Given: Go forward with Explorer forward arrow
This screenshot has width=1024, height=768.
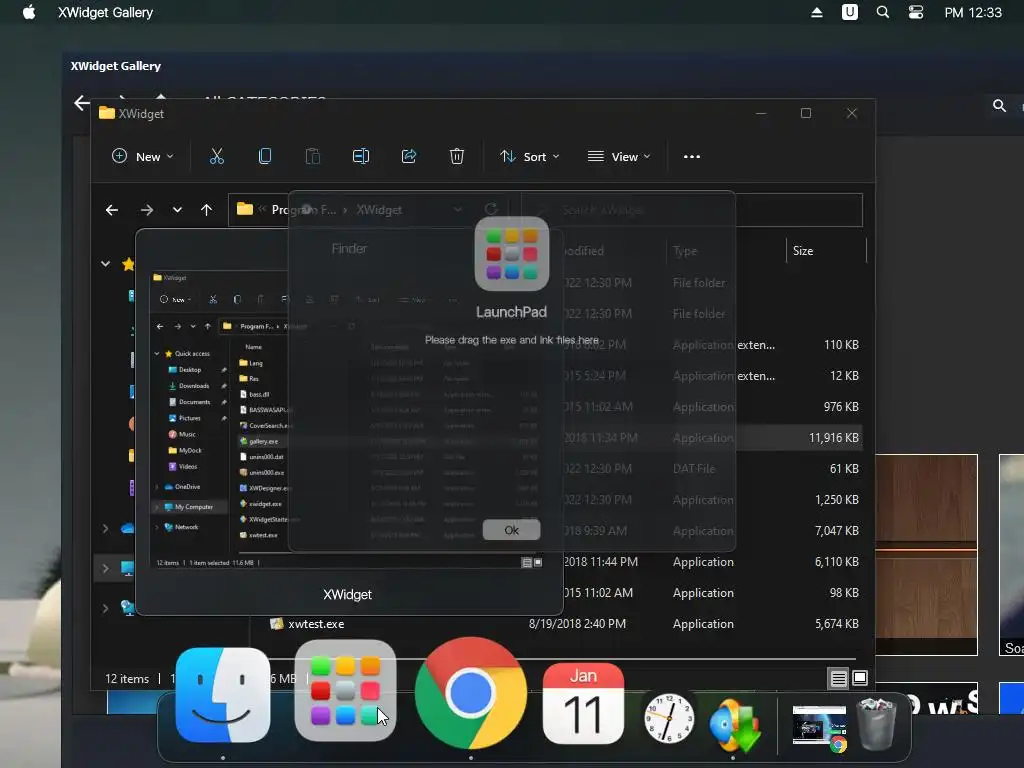Looking at the screenshot, I should point(146,210).
